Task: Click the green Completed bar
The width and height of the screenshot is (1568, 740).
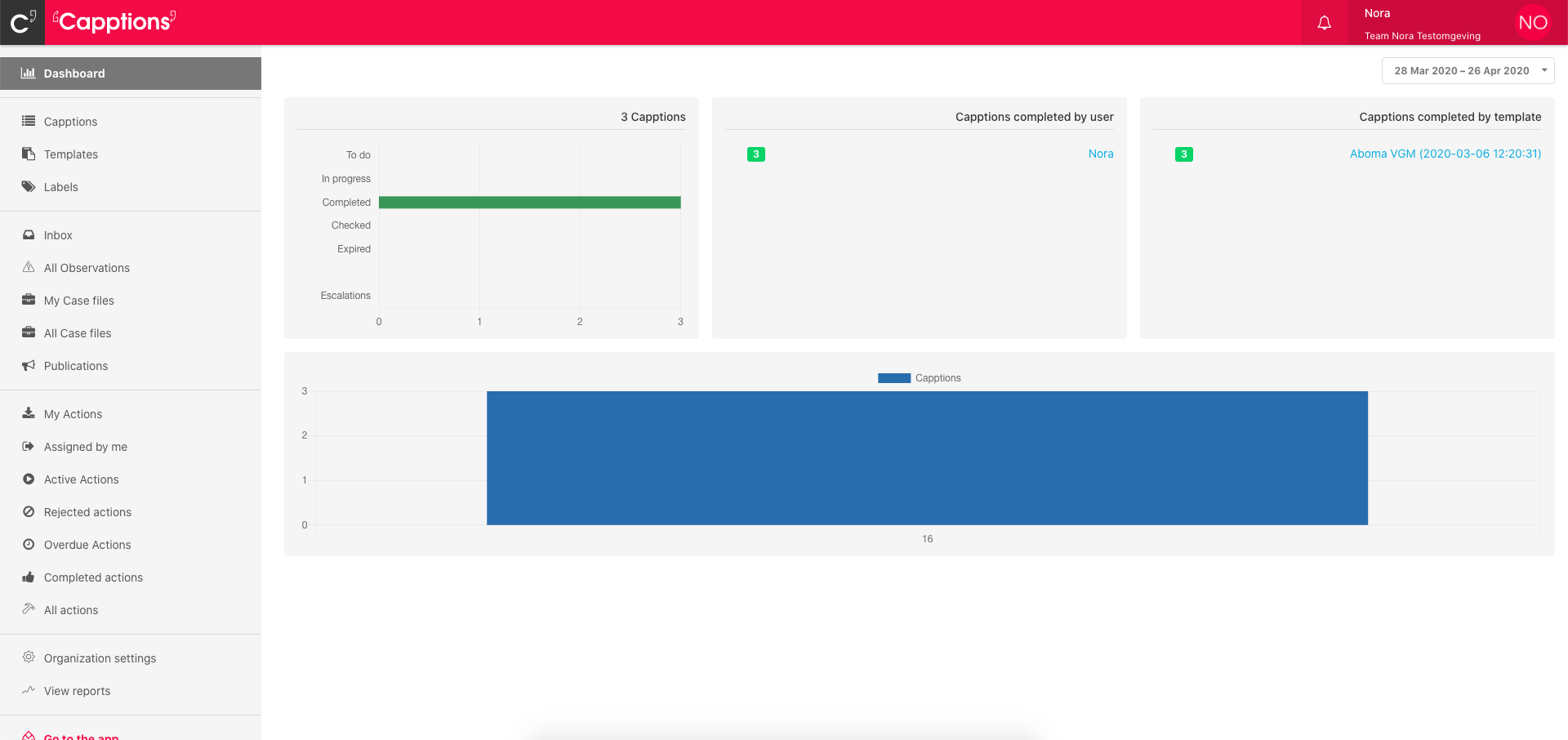Action: click(x=529, y=202)
